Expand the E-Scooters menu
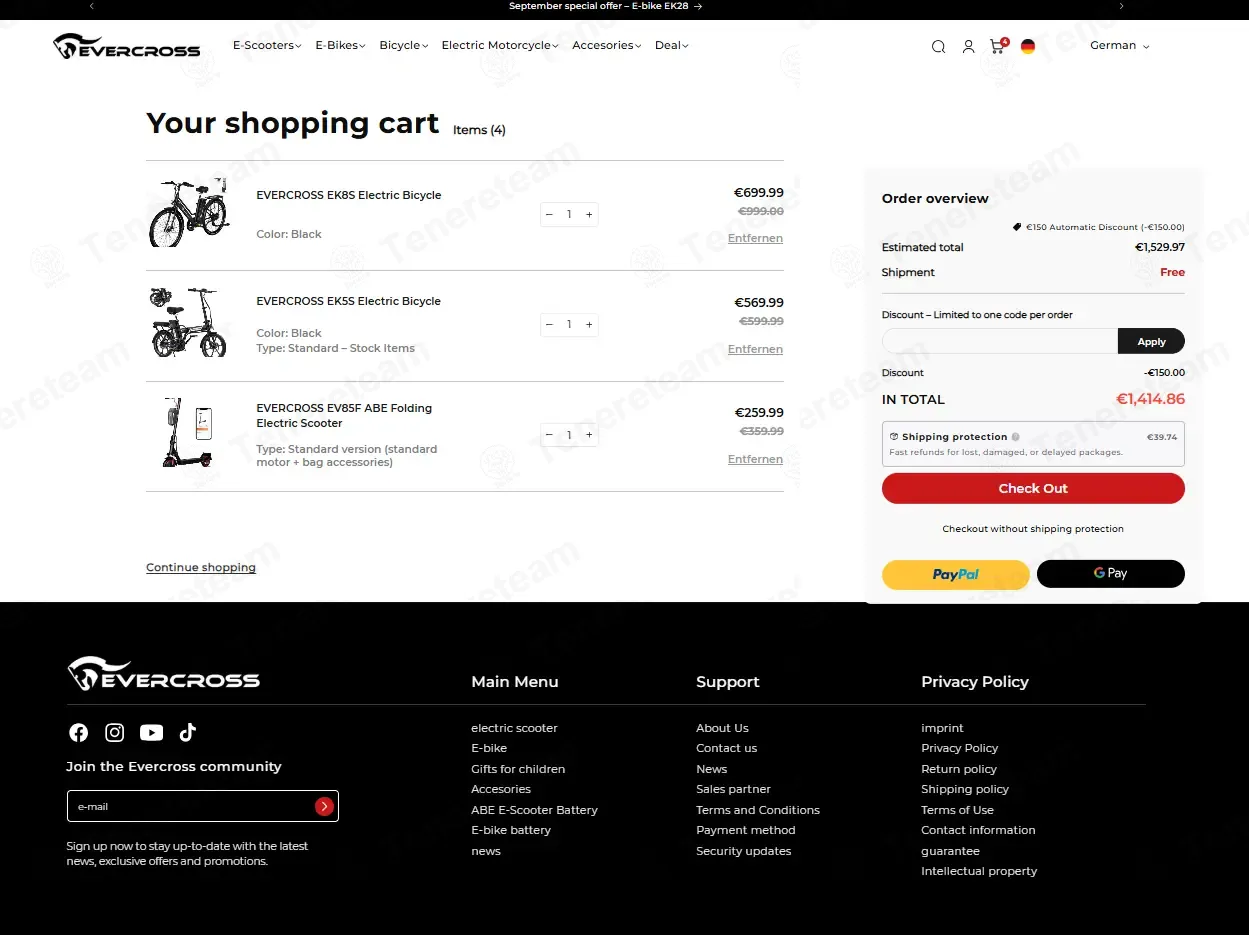Image resolution: width=1249 pixels, height=935 pixels. (x=267, y=45)
